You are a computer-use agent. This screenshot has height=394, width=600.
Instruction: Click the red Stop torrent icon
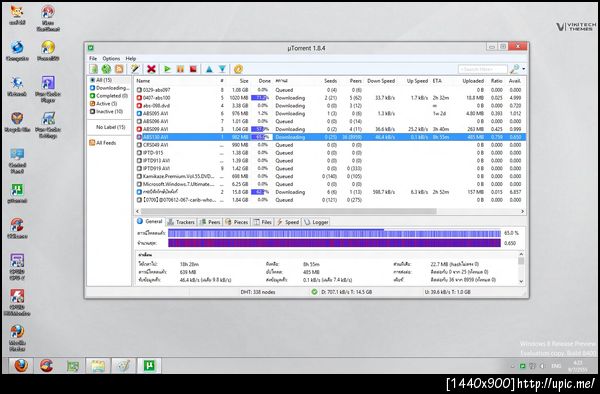pos(193,69)
